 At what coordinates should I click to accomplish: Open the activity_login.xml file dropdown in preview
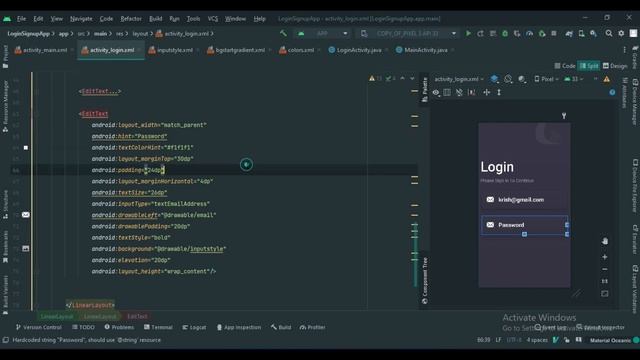459,79
